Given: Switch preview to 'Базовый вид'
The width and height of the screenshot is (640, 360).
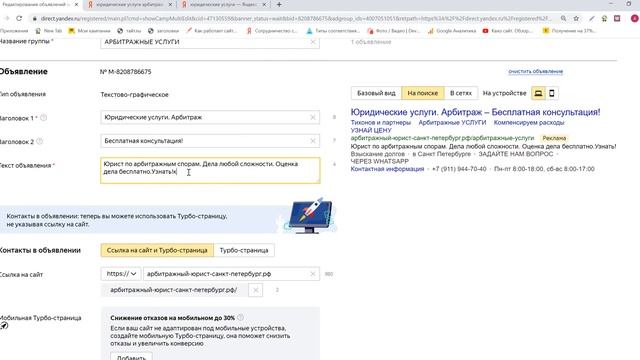Looking at the screenshot, I should click(376, 93).
